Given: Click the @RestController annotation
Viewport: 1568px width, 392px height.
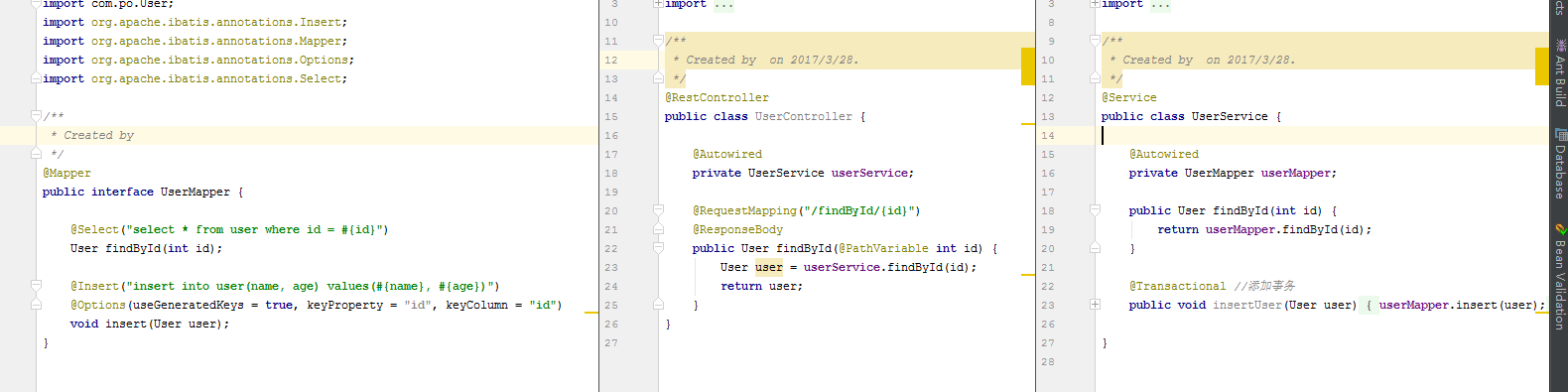Looking at the screenshot, I should (717, 97).
